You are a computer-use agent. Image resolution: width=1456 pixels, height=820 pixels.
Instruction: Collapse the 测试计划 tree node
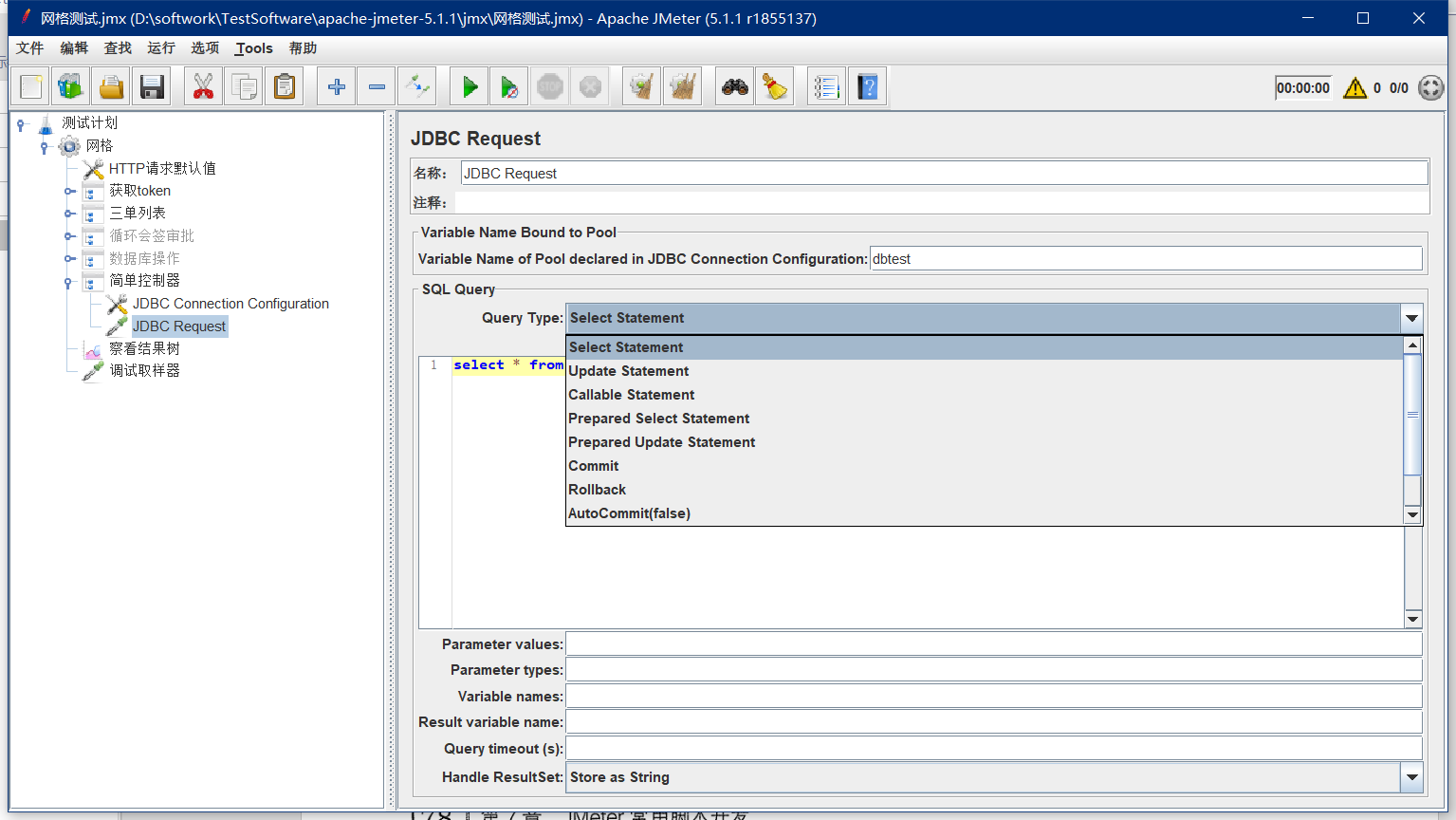22,124
